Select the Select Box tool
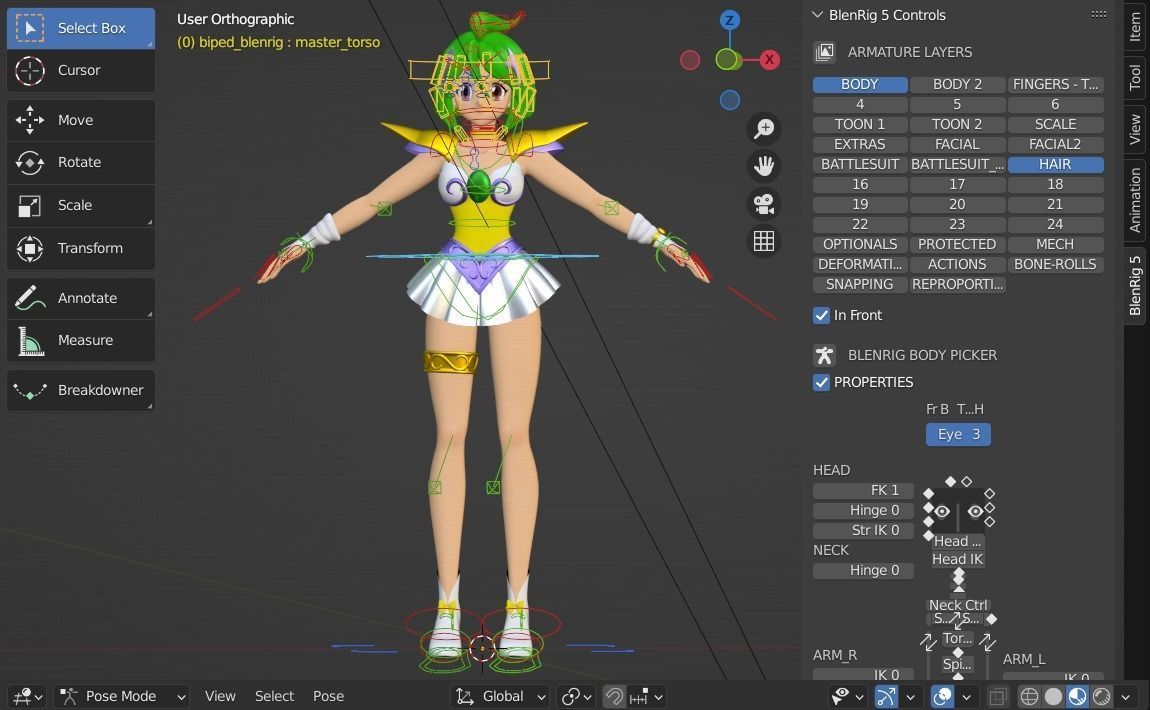The height and width of the screenshot is (710, 1150). [81, 28]
